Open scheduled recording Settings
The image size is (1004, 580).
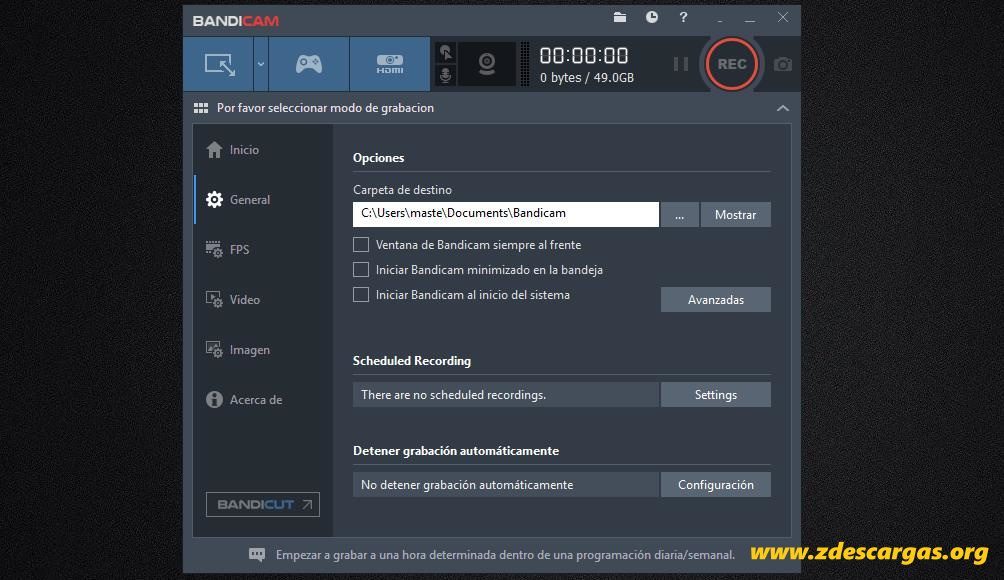click(x=715, y=395)
